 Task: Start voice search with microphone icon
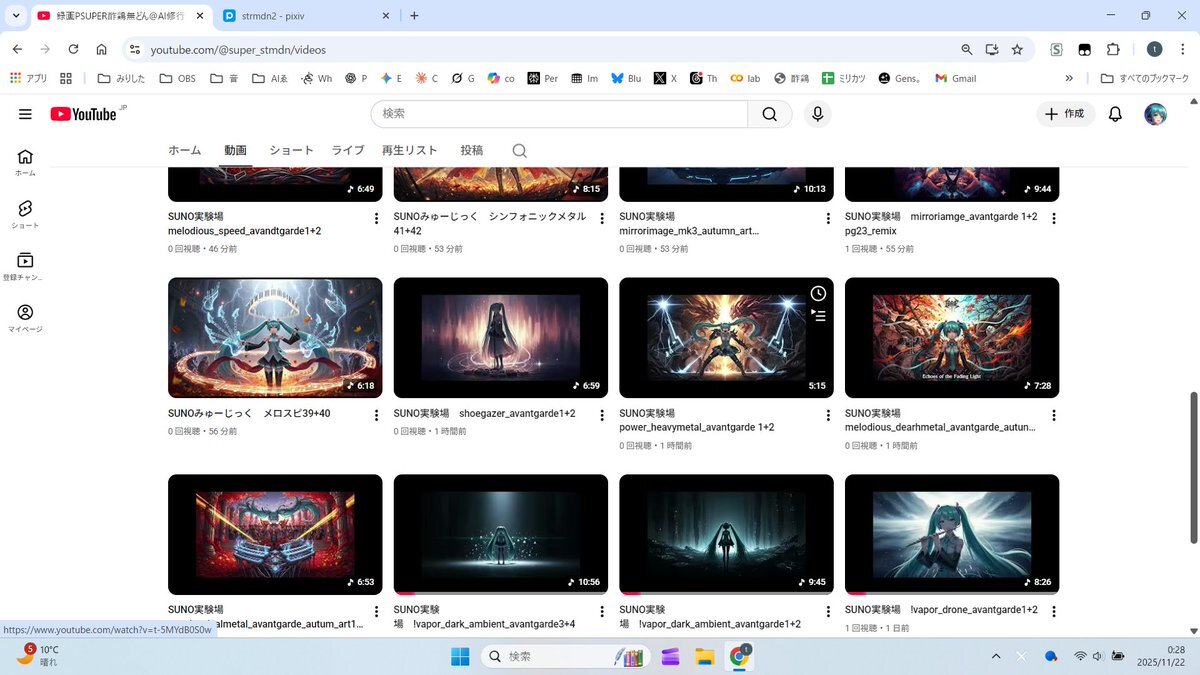pyautogui.click(x=818, y=114)
